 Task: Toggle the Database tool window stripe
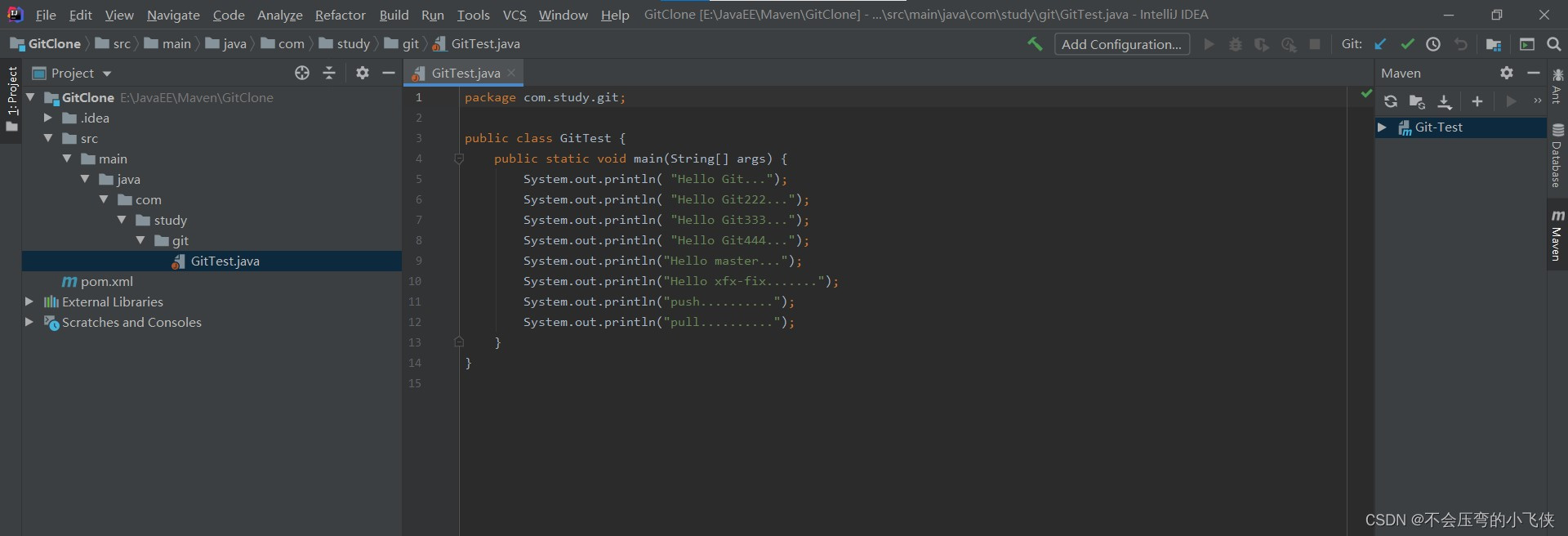coord(1557,156)
